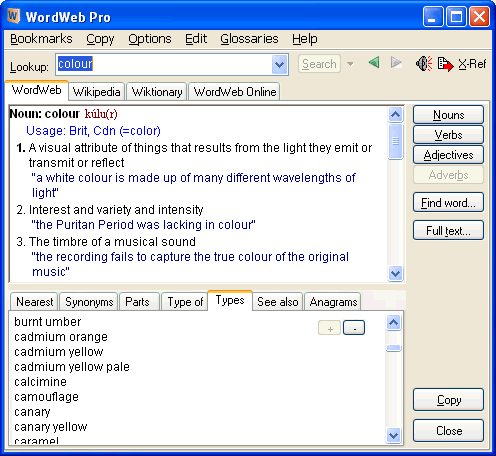
Task: Click types list scroll down arrow
Action: 393,435
